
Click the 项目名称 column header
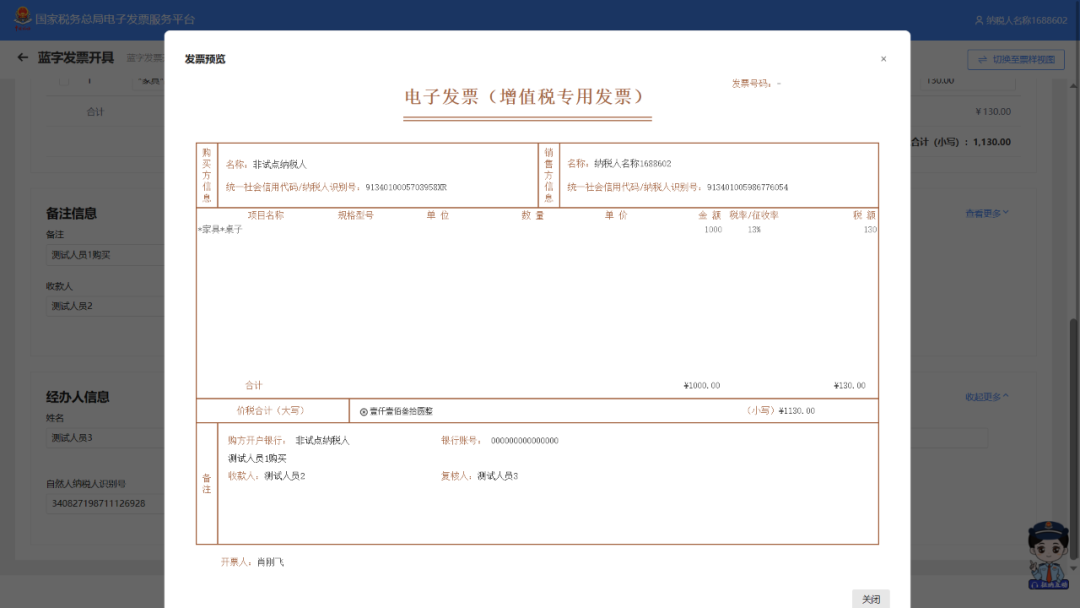click(x=266, y=216)
